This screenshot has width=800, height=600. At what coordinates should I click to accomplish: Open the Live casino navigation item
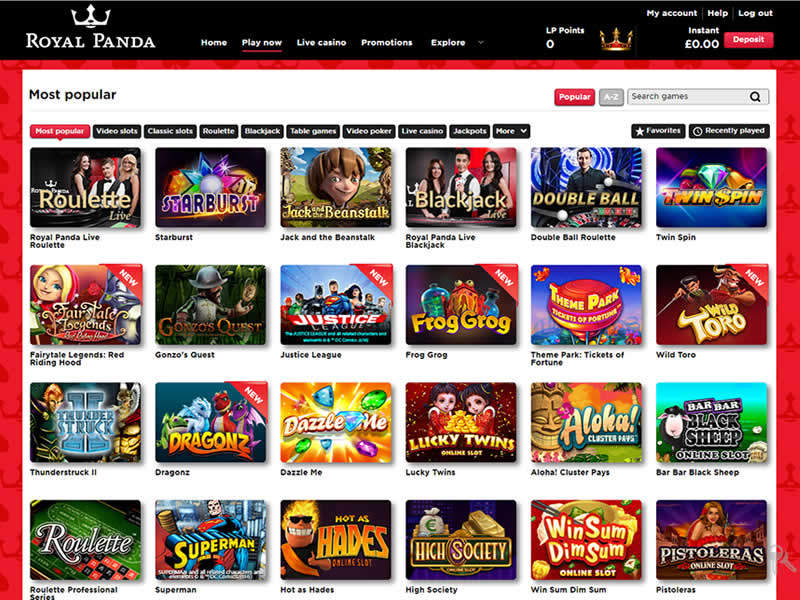(321, 43)
